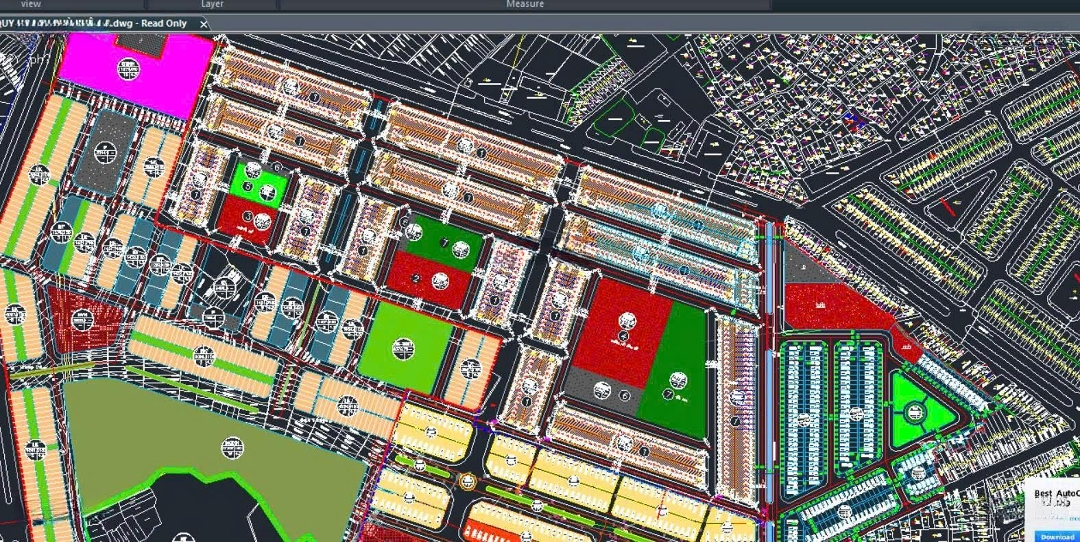The height and width of the screenshot is (542, 1080).
Task: Expand the Layer ribbon panel title
Action: tap(212, 5)
